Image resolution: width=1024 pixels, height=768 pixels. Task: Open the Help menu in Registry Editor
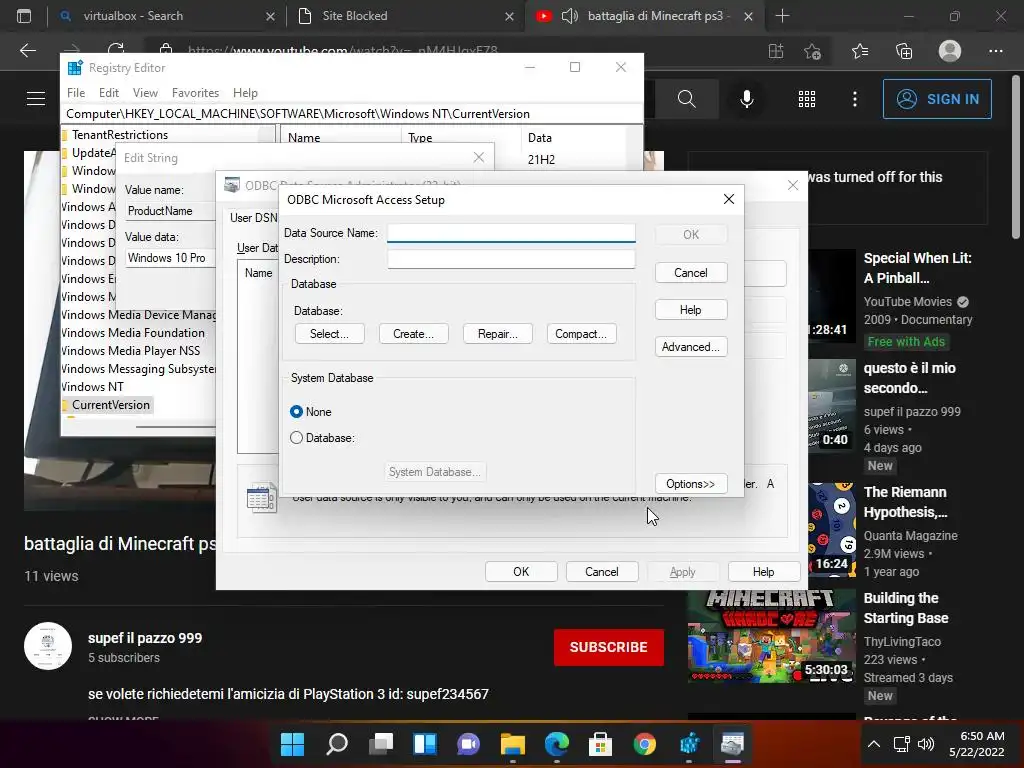tap(245, 93)
